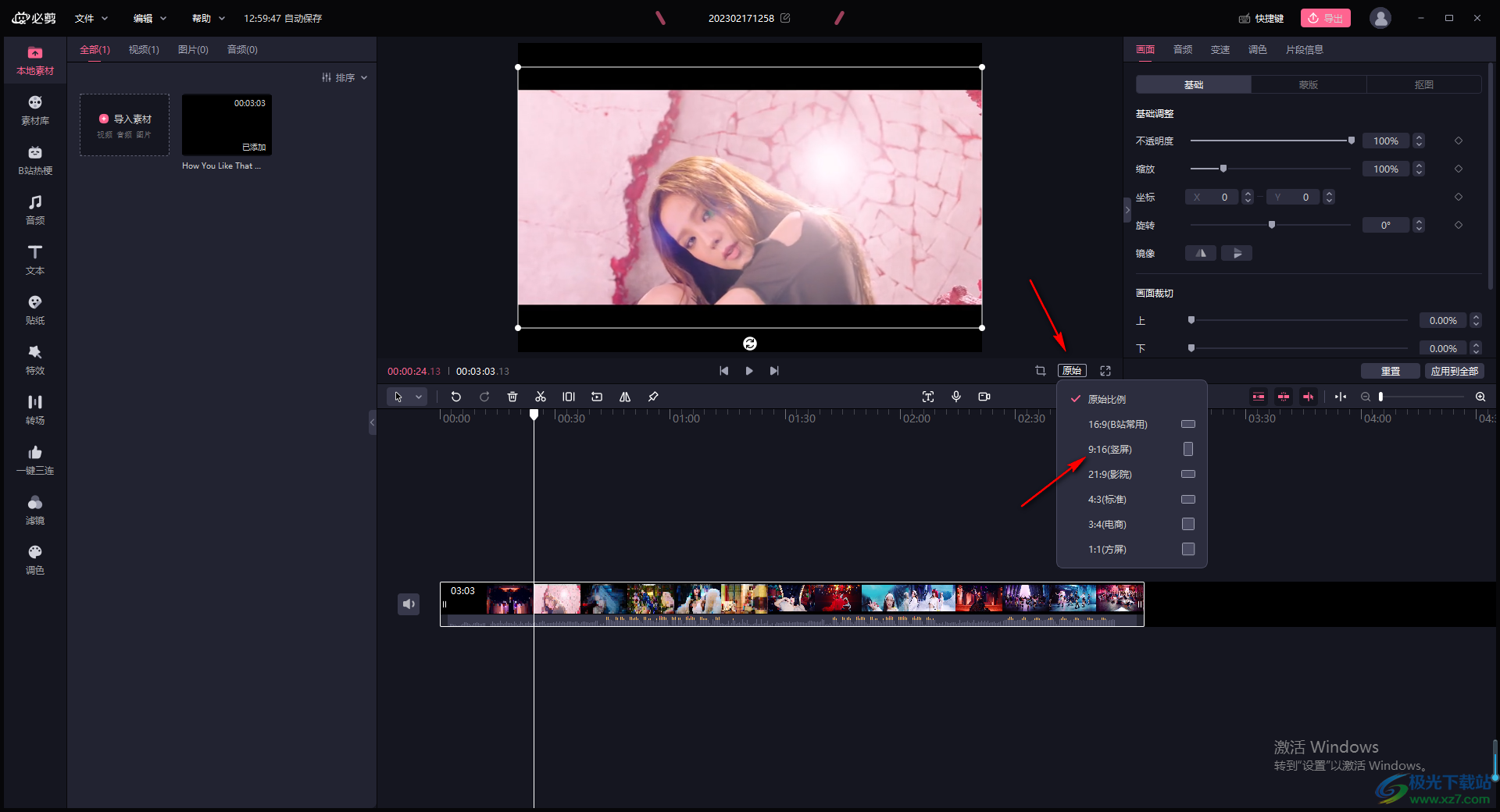The height and width of the screenshot is (812, 1500).
Task: Switch to 变速 speed tab
Action: 1220,49
